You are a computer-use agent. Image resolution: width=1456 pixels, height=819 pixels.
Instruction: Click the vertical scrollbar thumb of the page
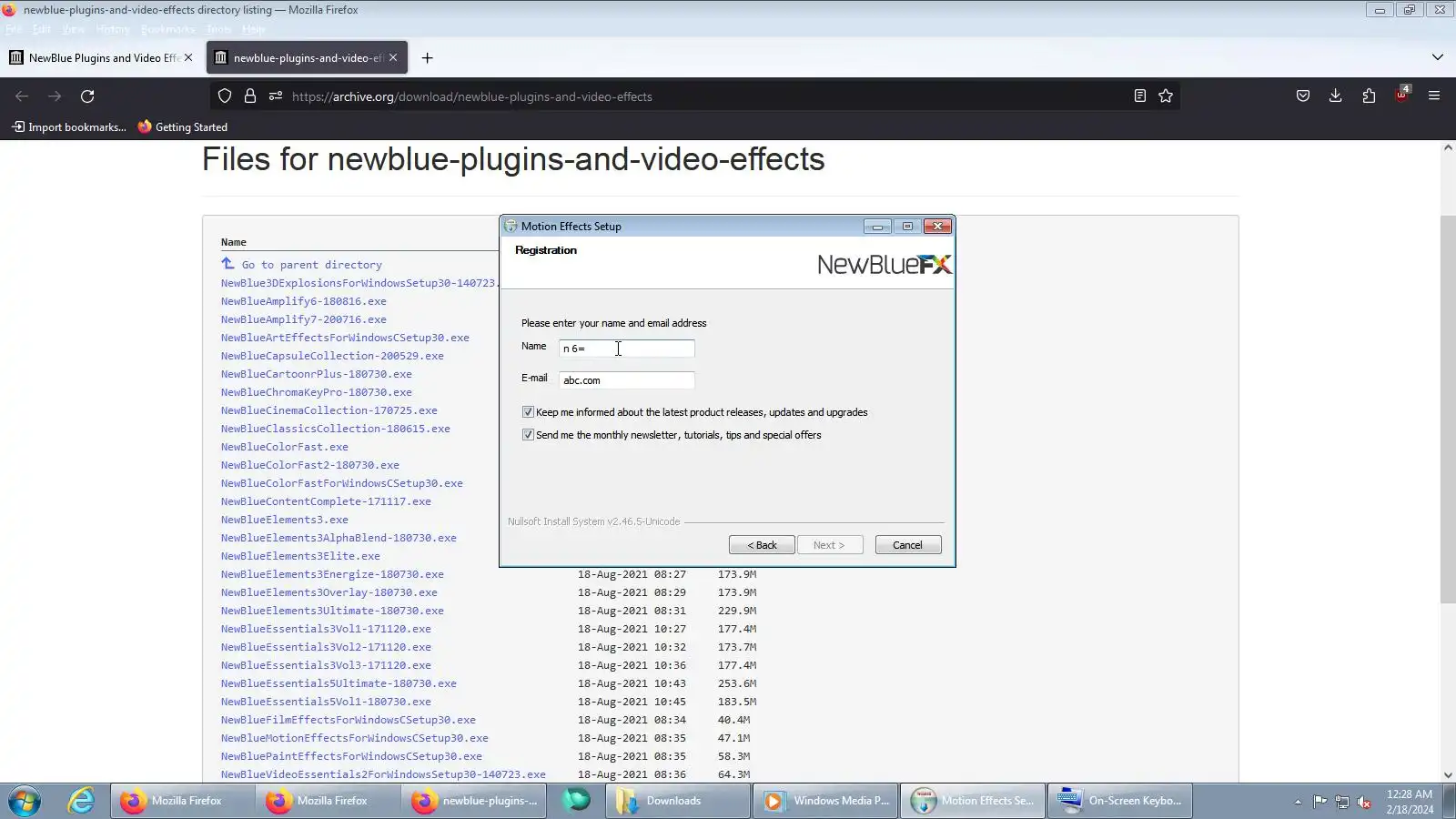tap(1448, 409)
